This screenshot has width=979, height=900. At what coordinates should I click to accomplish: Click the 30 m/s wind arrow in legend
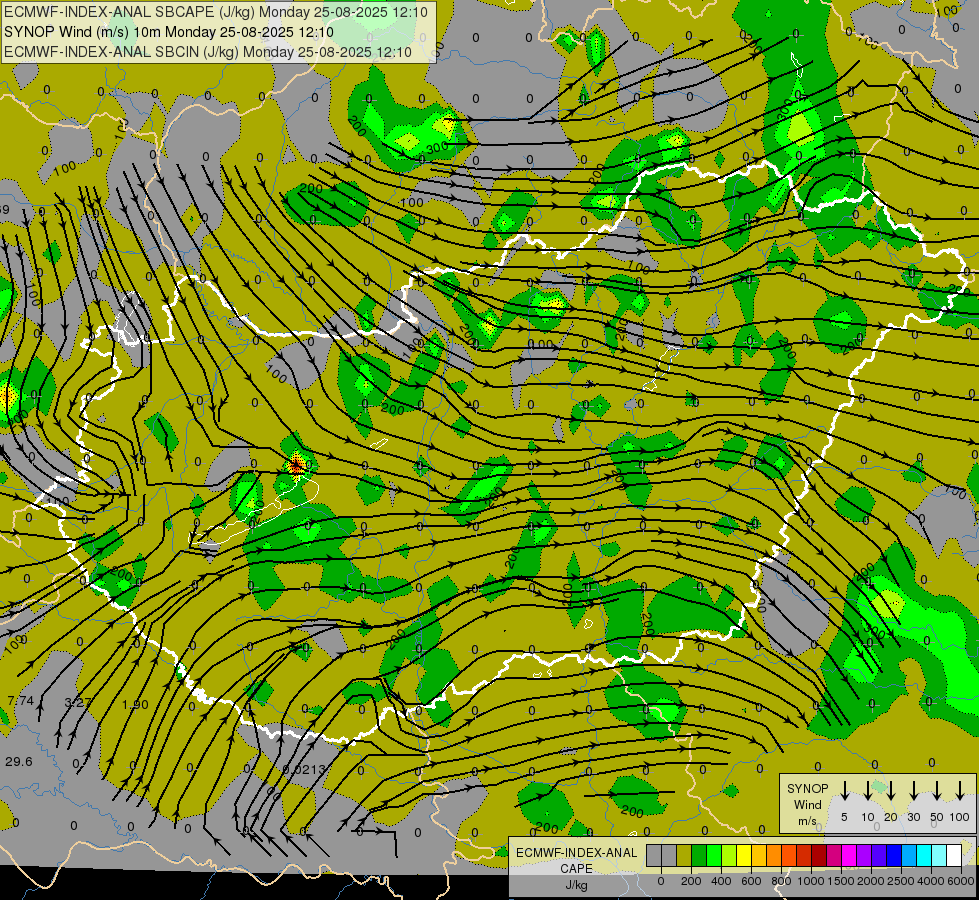click(x=914, y=790)
